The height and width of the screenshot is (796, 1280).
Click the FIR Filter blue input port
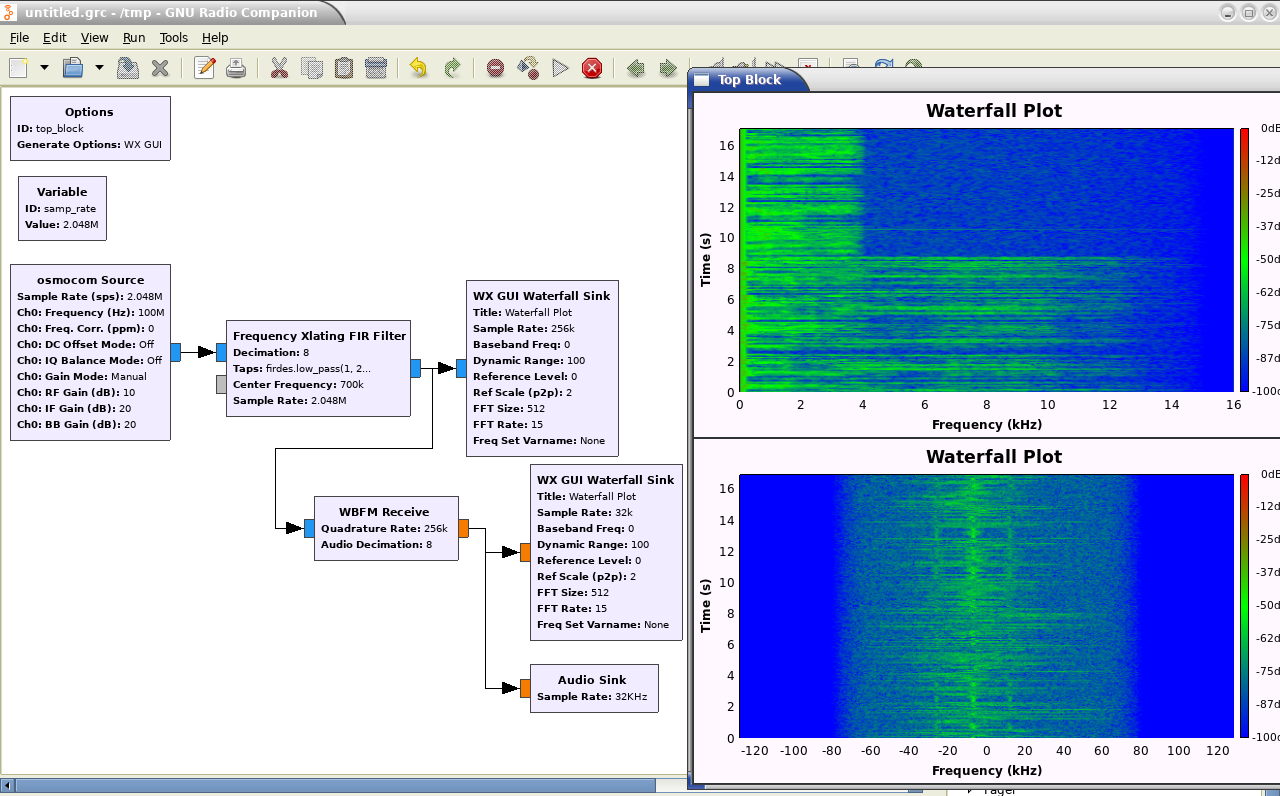pyautogui.click(x=221, y=352)
